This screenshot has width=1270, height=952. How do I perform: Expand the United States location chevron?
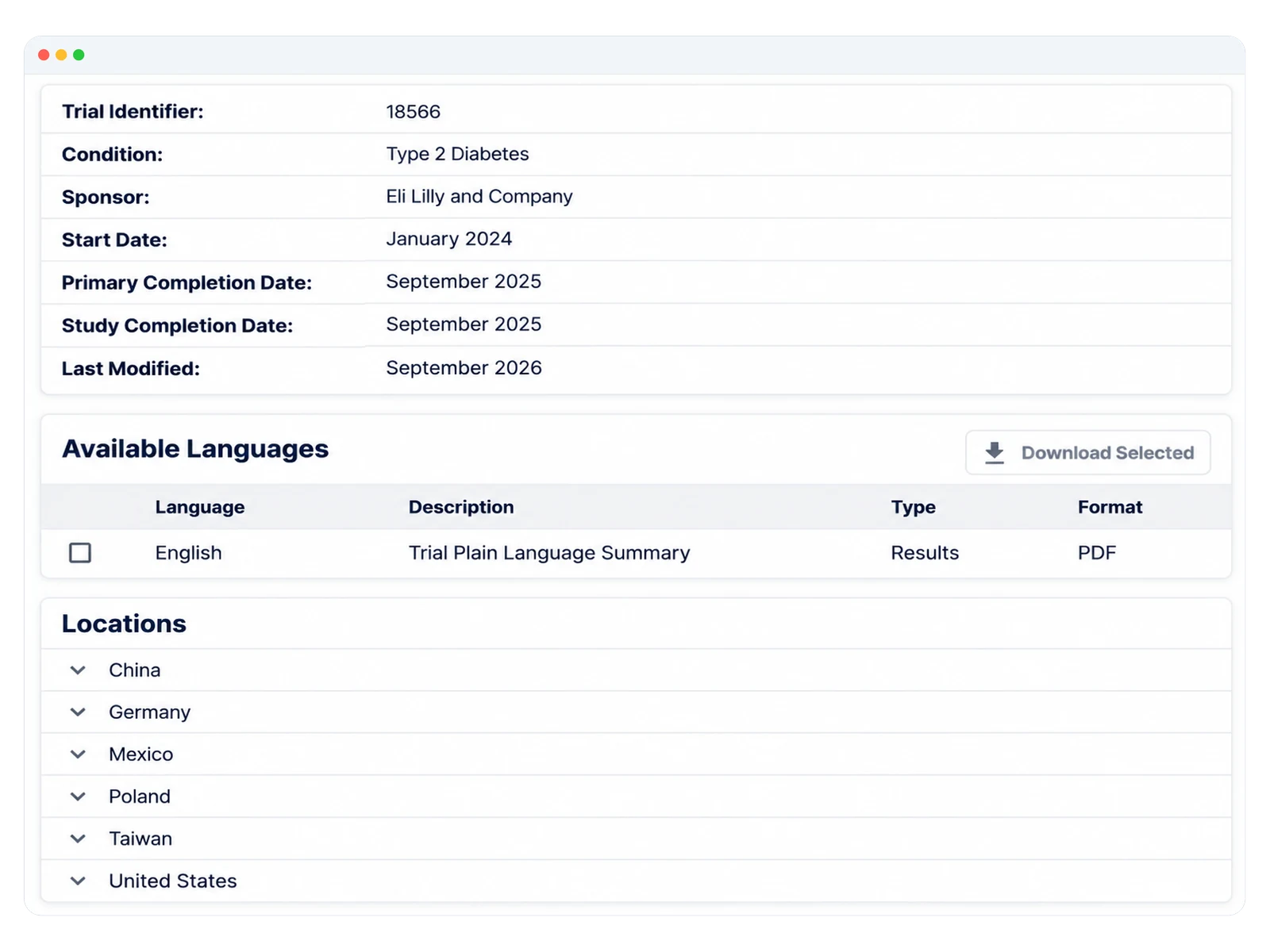pyautogui.click(x=78, y=881)
